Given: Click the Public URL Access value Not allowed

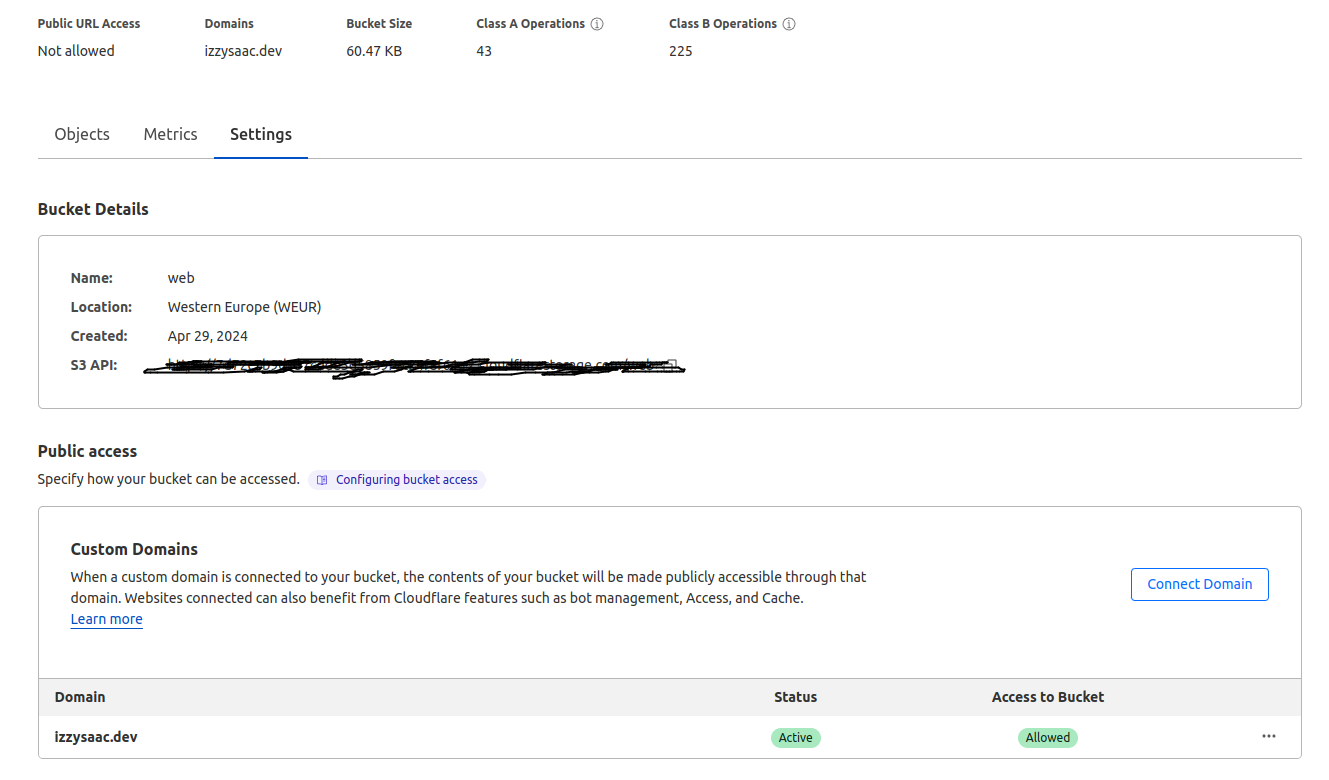Looking at the screenshot, I should (x=76, y=50).
